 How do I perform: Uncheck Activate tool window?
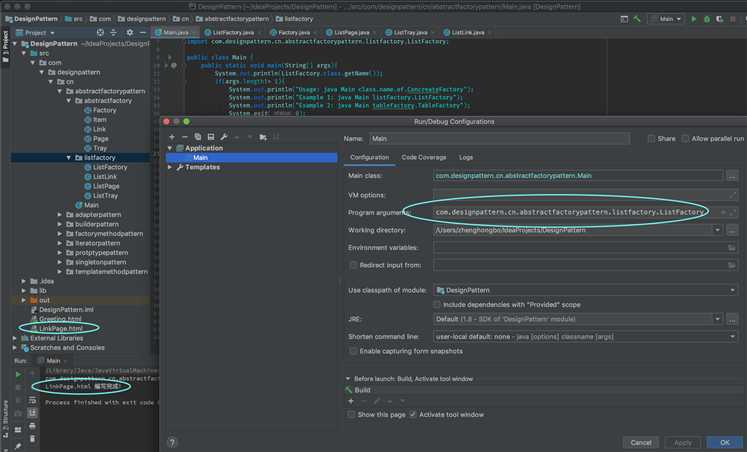(x=413, y=415)
